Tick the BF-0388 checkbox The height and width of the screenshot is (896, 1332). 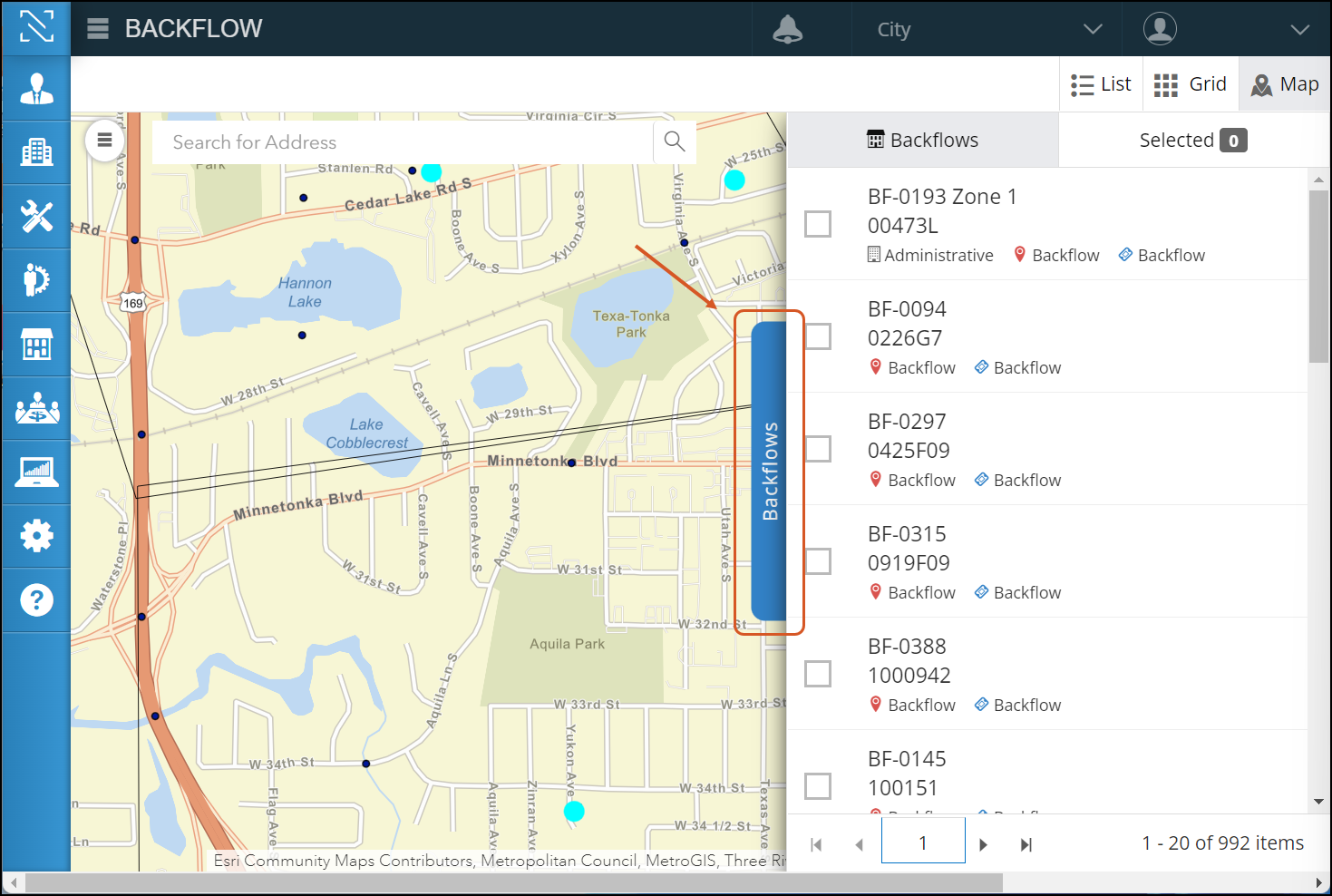pos(818,674)
